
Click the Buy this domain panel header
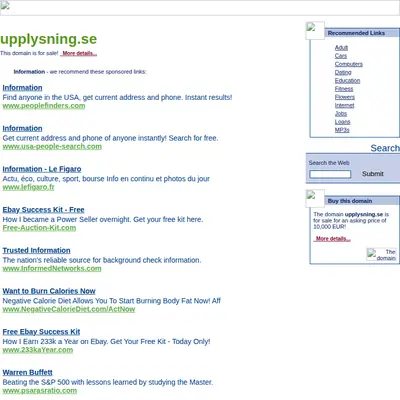tap(362, 201)
